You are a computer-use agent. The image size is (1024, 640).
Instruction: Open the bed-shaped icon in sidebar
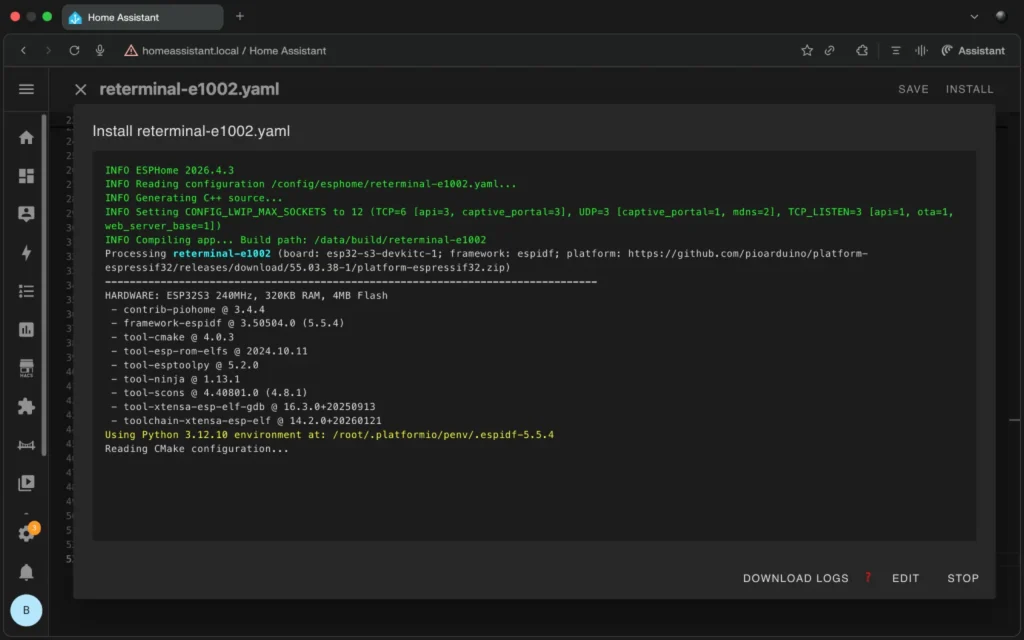[x=26, y=445]
